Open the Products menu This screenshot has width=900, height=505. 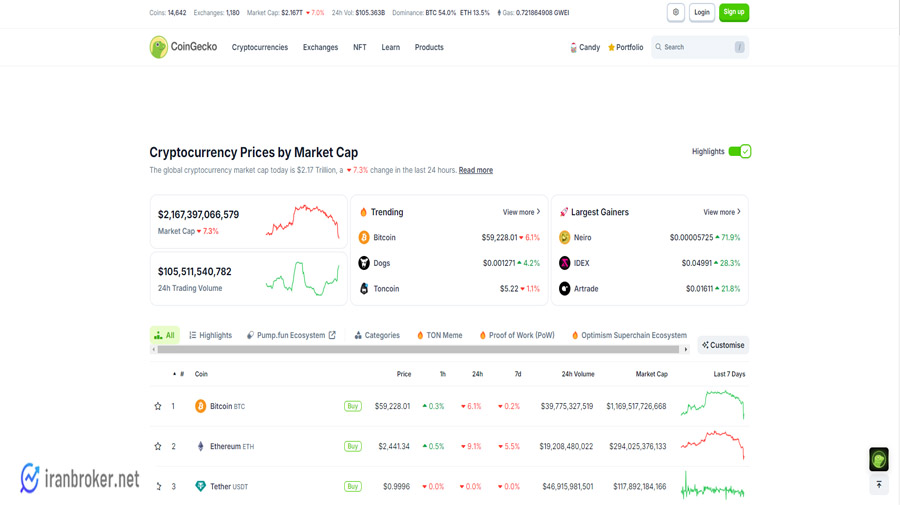tap(429, 48)
